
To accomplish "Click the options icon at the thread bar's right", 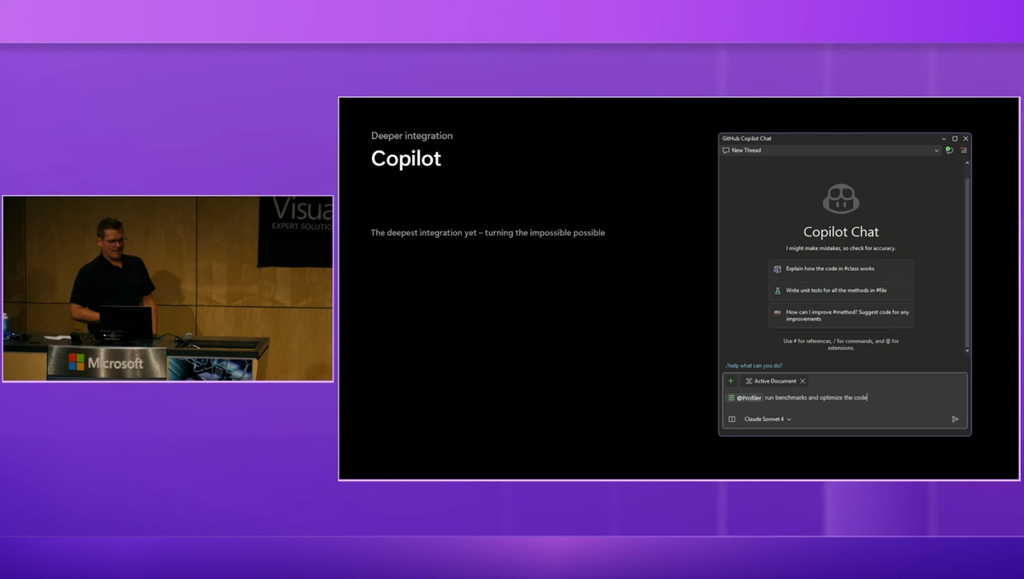I will (x=964, y=150).
